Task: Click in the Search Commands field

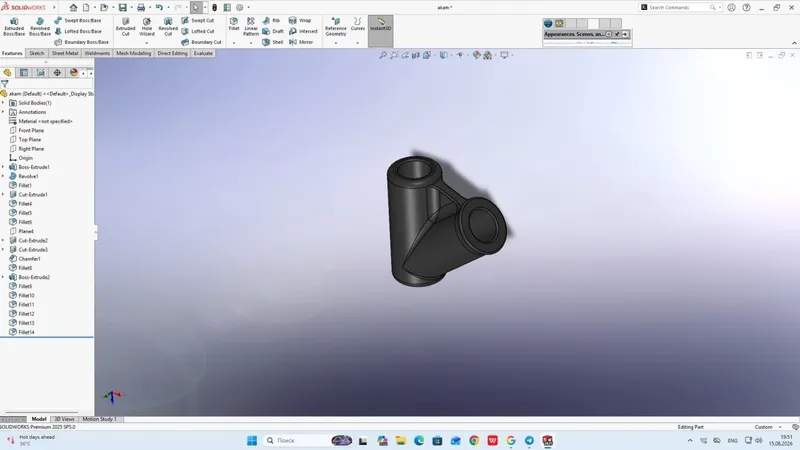Action: point(679,7)
